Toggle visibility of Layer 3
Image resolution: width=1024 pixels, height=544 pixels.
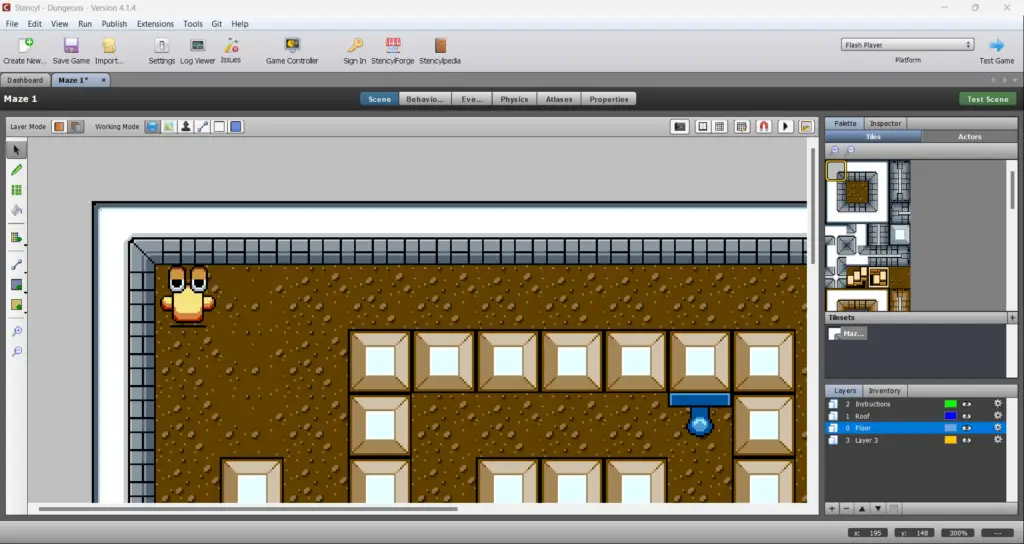pos(967,440)
